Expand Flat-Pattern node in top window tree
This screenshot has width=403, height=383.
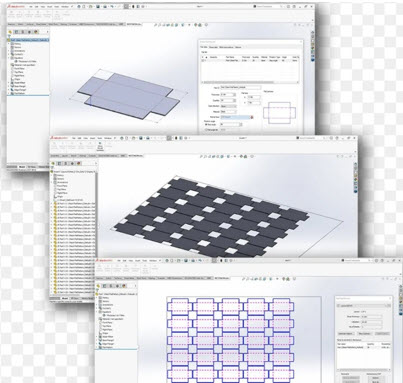(9, 93)
